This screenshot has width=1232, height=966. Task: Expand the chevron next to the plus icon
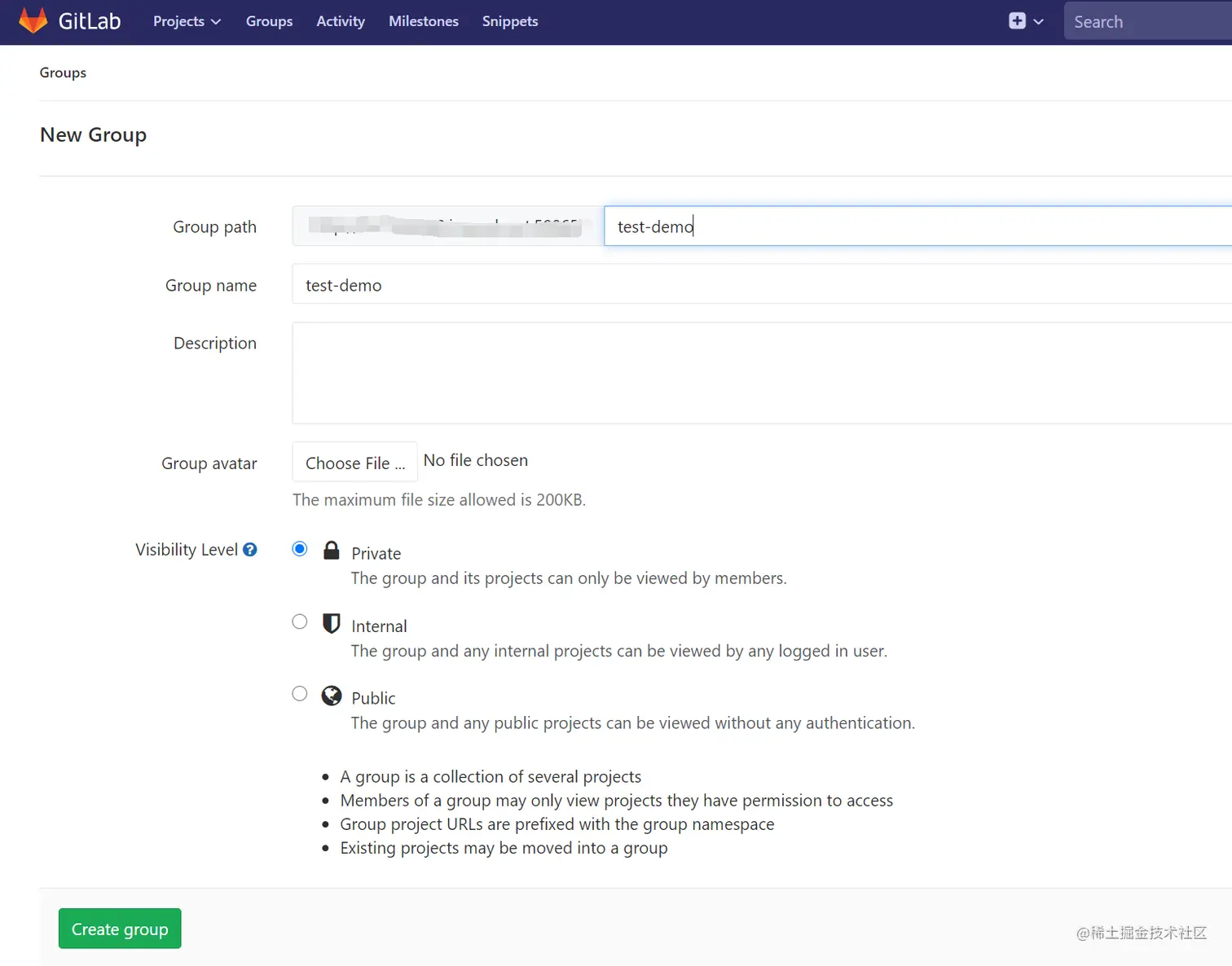(x=1038, y=22)
